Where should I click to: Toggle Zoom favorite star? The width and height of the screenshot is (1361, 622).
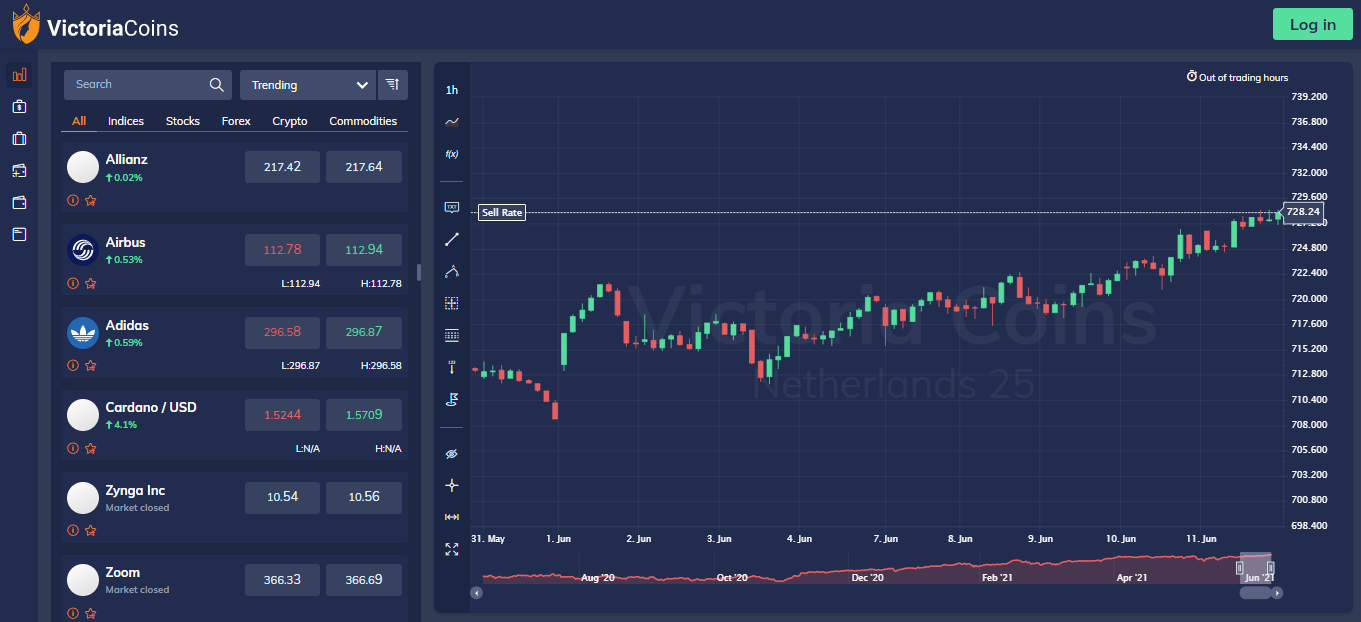pos(90,613)
